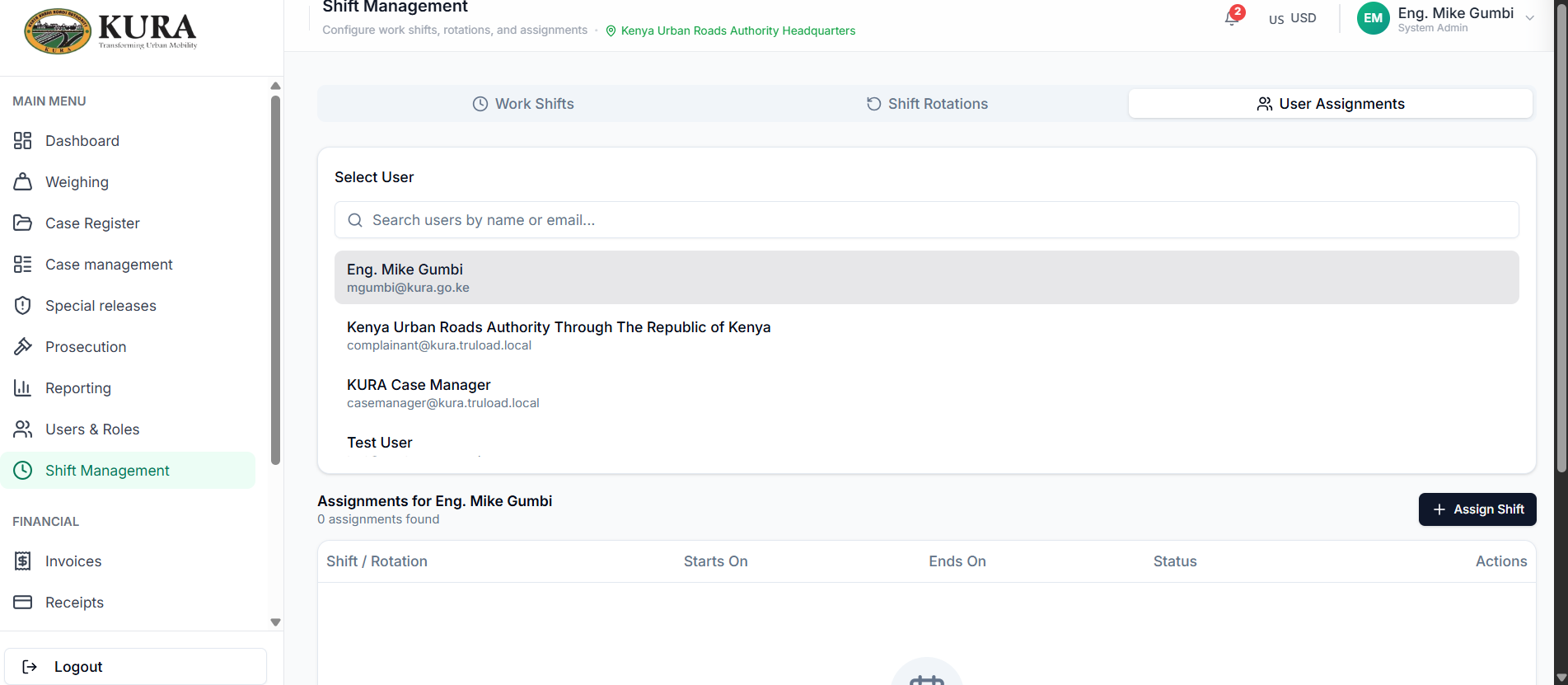Click the search magnifier icon
The image size is (1568, 685).
tap(355, 220)
